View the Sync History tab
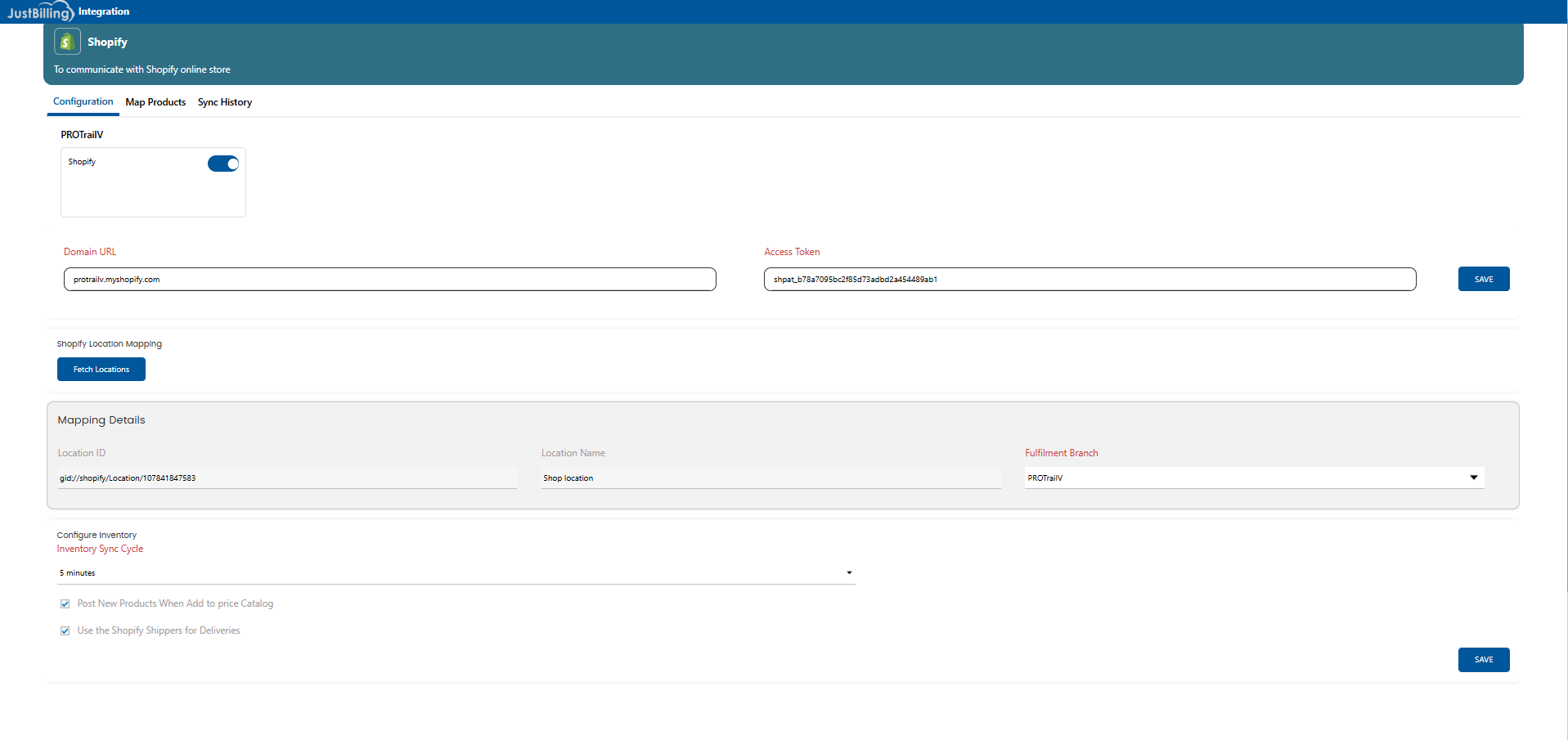 click(224, 102)
